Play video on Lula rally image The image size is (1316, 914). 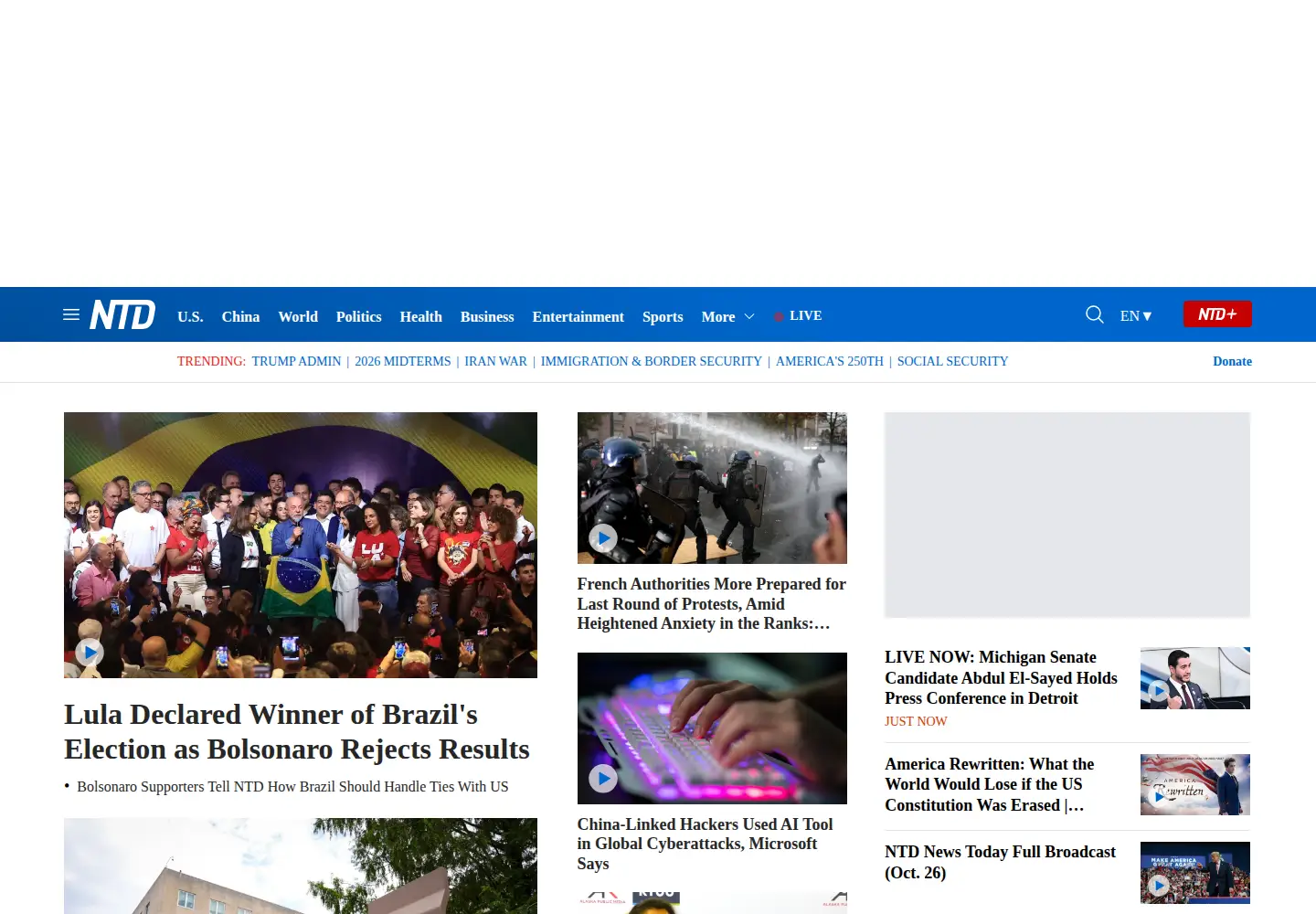click(x=89, y=652)
